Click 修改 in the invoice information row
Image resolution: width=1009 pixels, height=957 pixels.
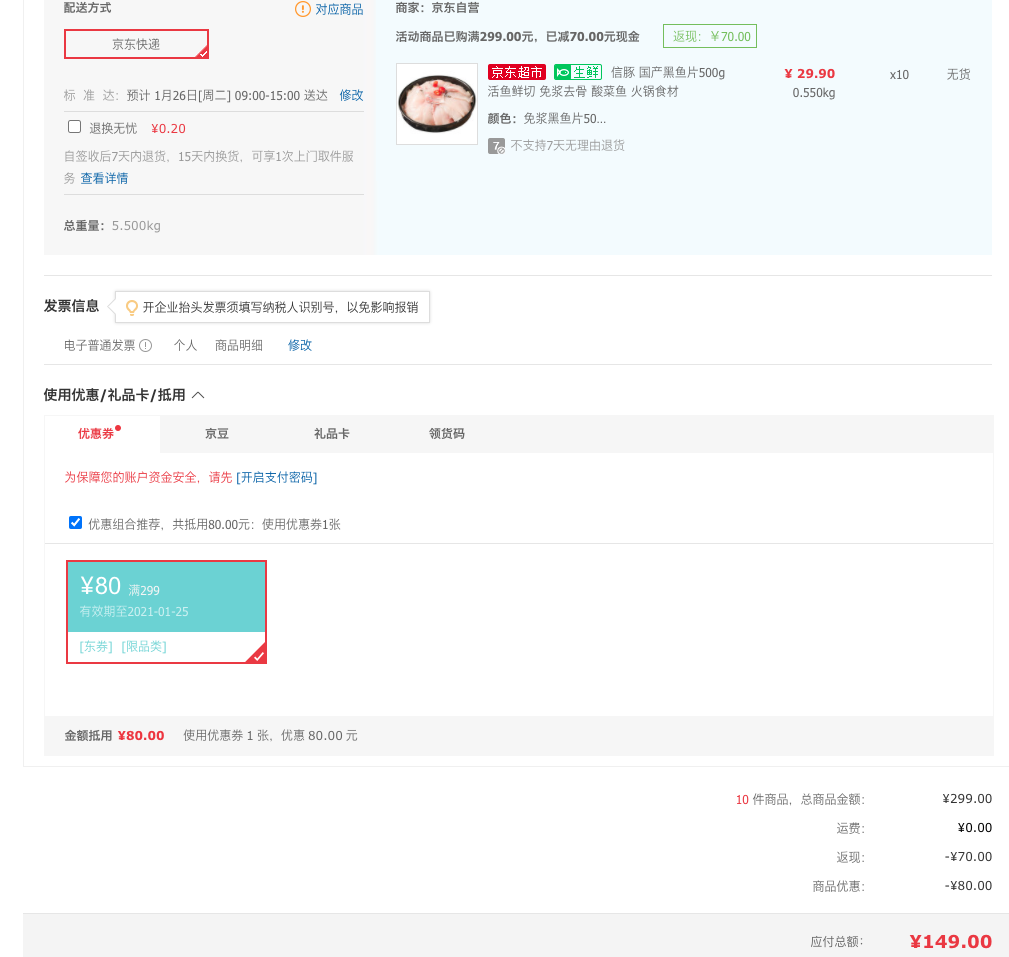(300, 346)
